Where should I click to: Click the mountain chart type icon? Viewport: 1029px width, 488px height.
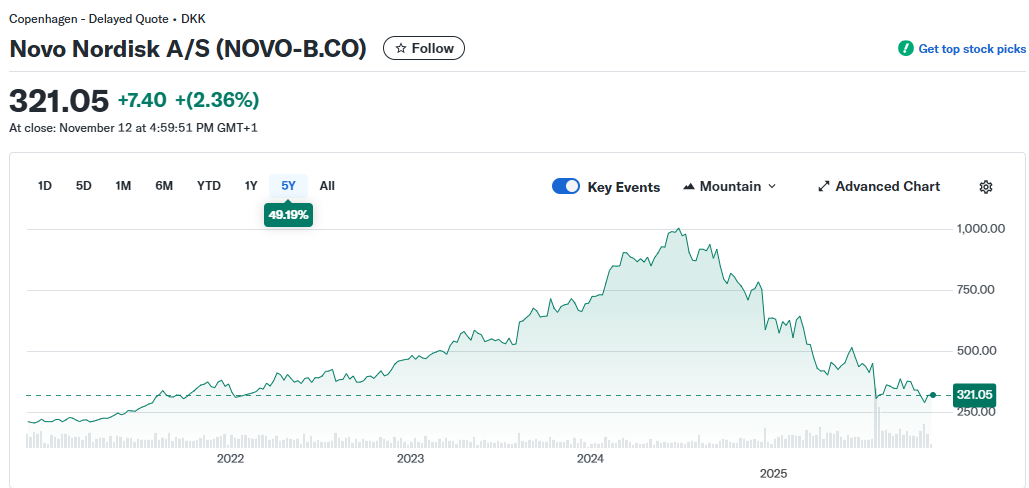[688, 187]
